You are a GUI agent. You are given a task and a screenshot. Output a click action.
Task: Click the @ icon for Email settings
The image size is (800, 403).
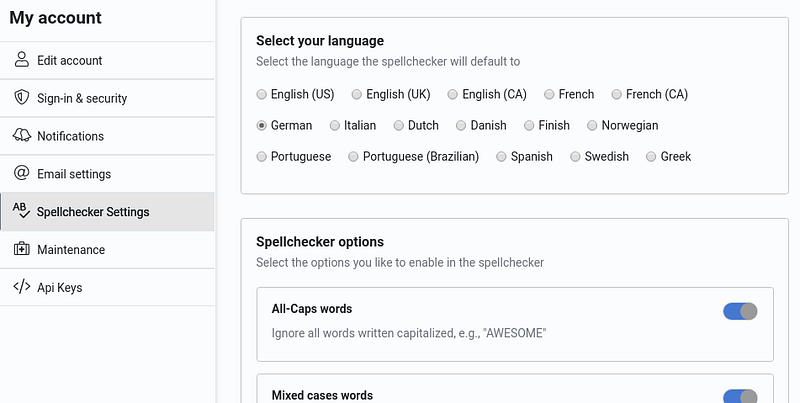click(21, 173)
